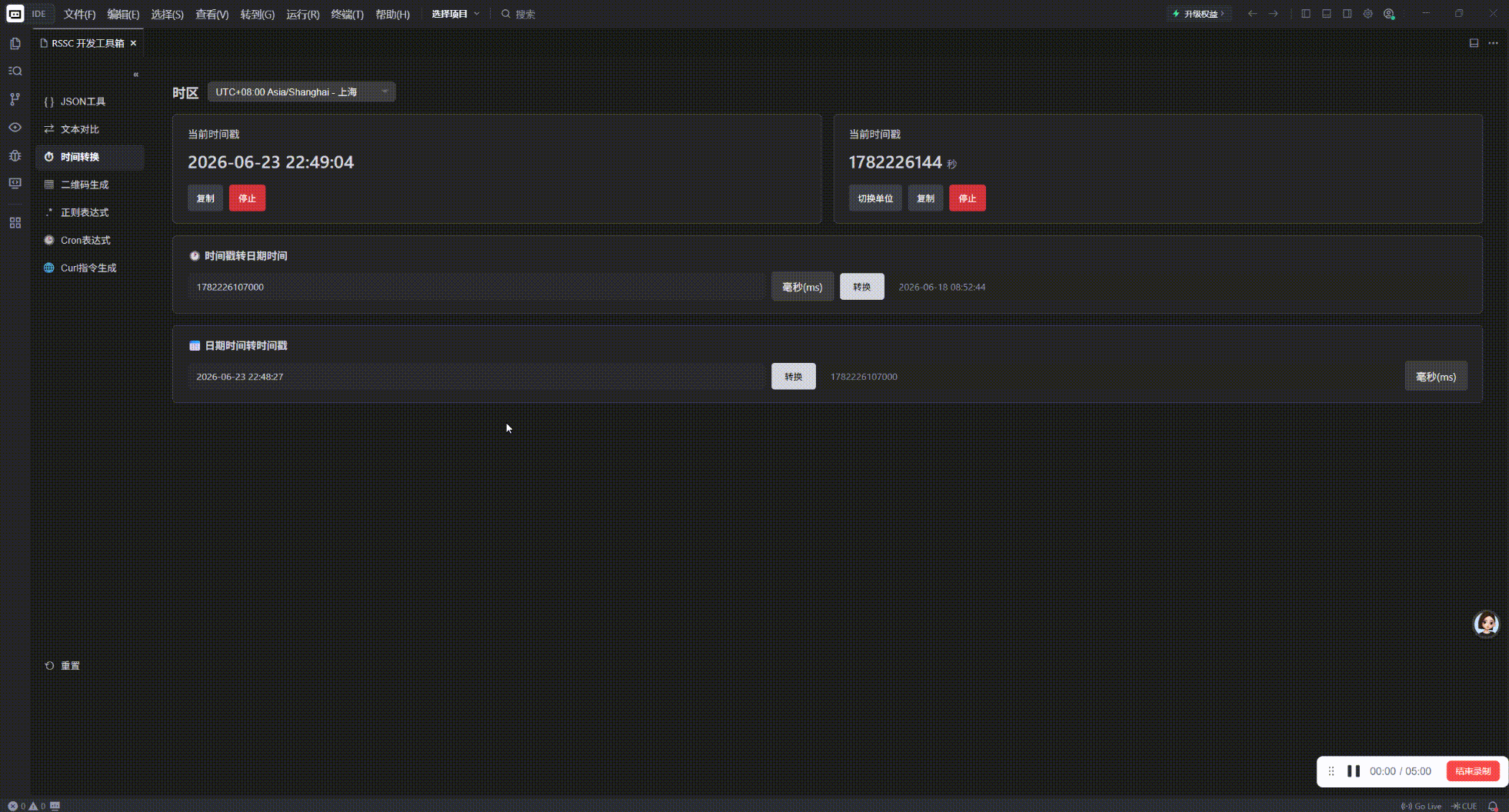
Task: Open settings gear icon in title bar
Action: 1368,14
